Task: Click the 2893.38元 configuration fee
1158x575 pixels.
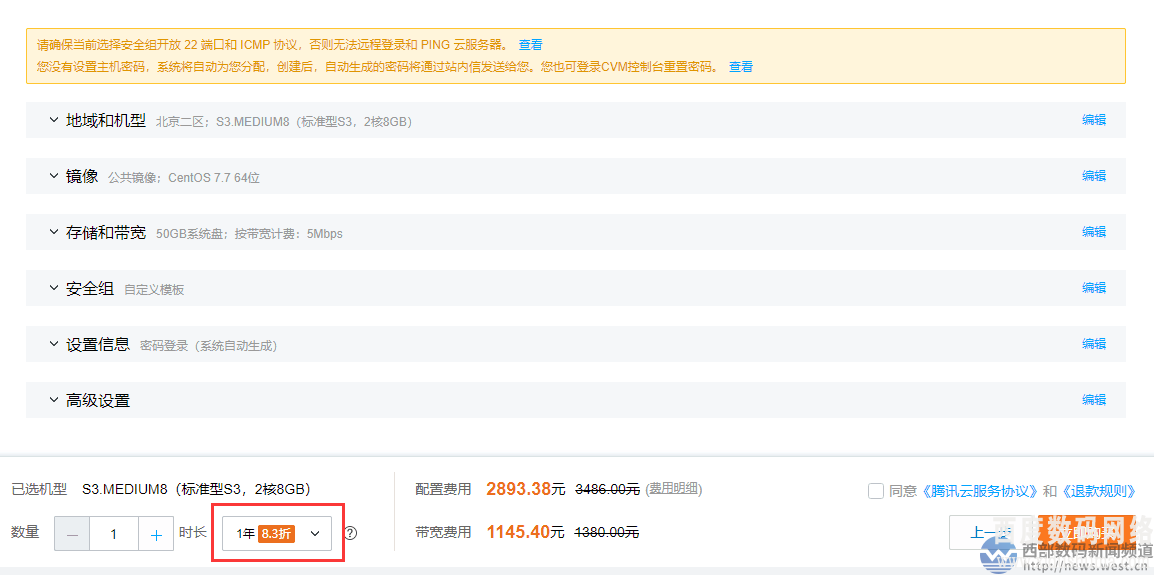Action: click(525, 489)
